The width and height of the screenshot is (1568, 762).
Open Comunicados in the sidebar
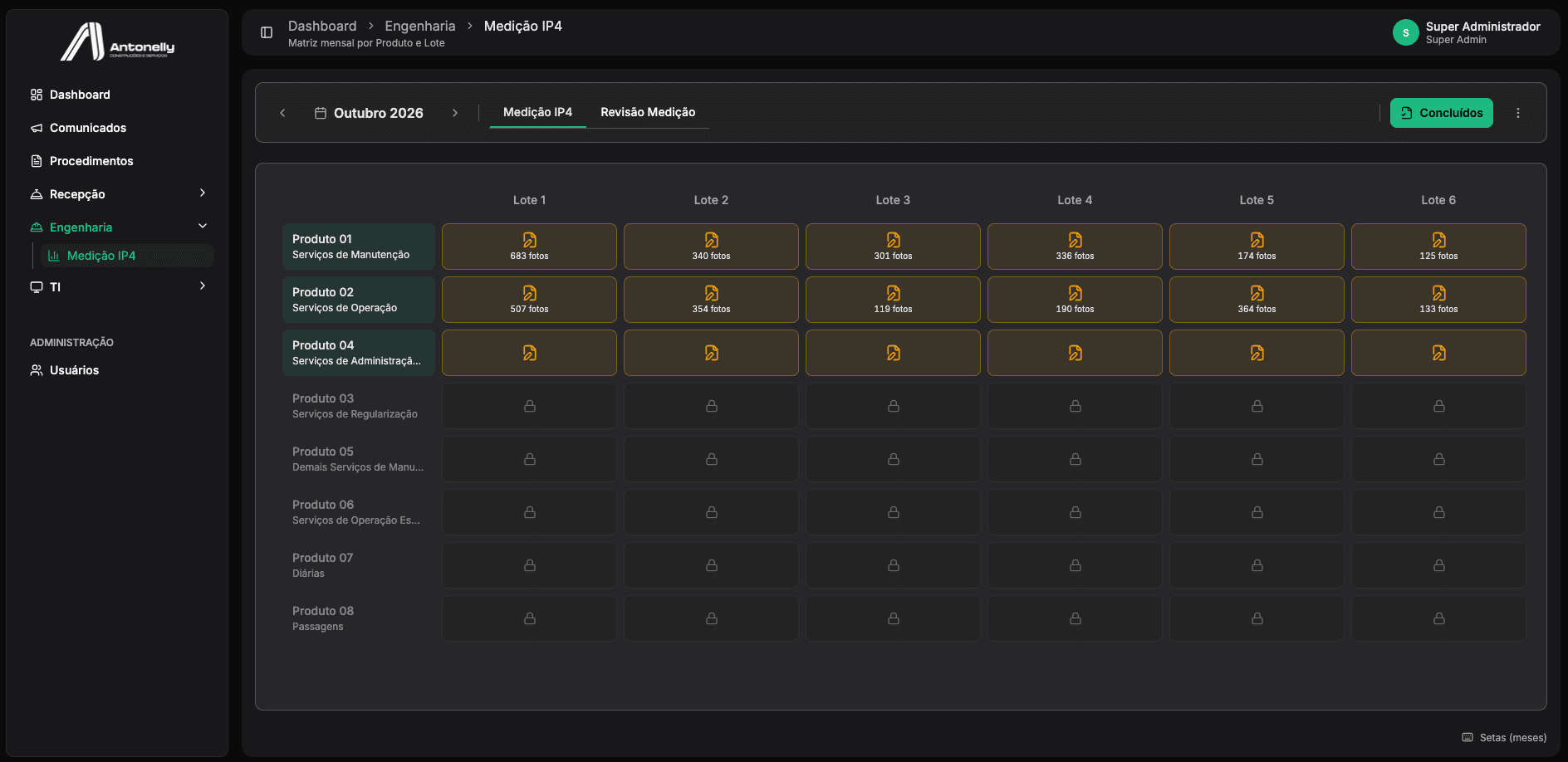pos(118,128)
